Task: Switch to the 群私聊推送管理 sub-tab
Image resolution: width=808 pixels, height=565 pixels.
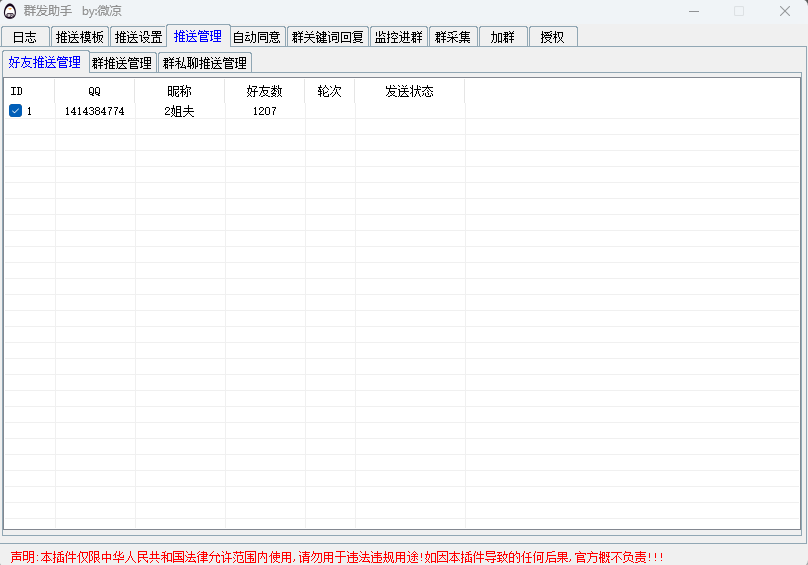Action: tap(205, 63)
